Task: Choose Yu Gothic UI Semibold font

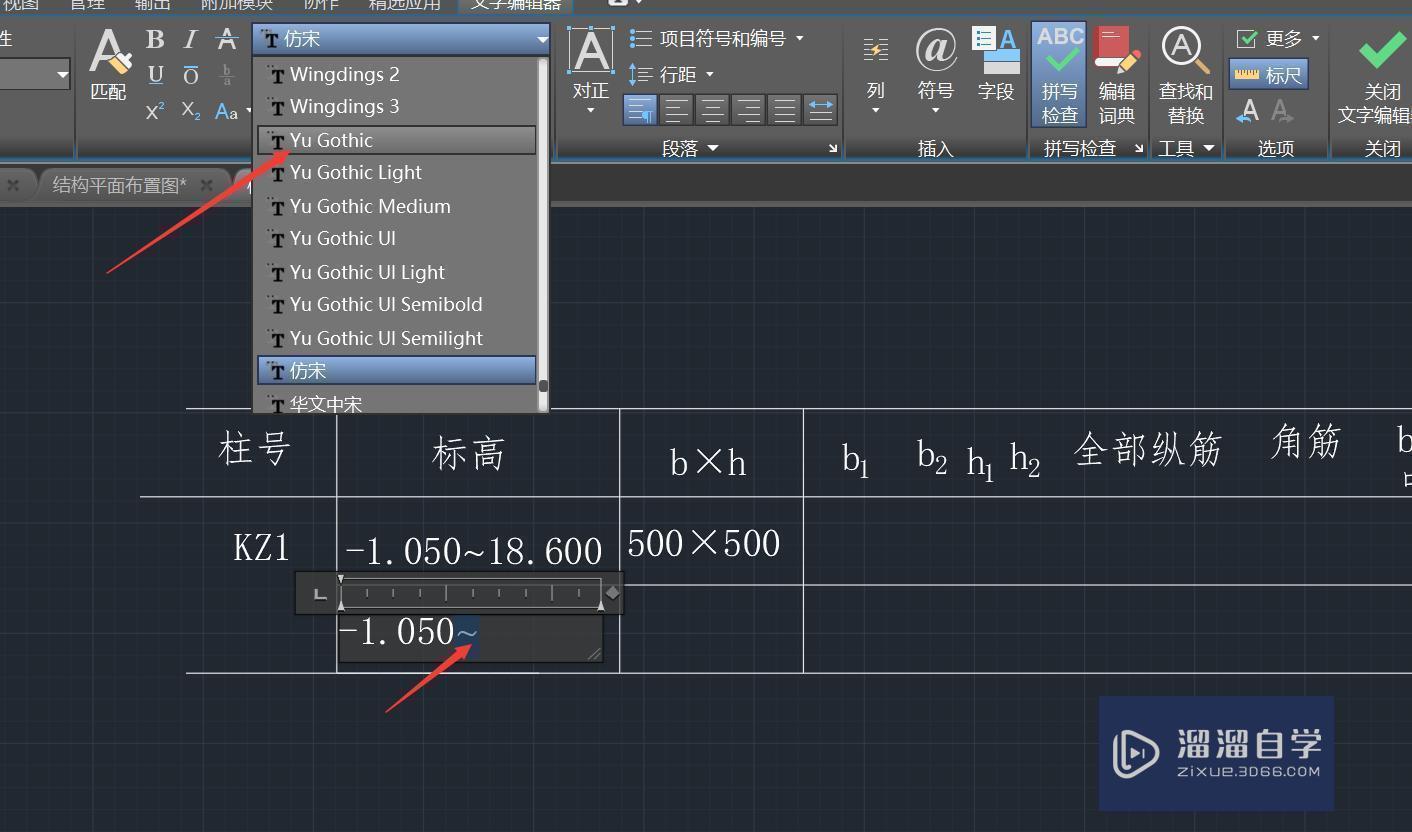Action: pyautogui.click(x=396, y=304)
